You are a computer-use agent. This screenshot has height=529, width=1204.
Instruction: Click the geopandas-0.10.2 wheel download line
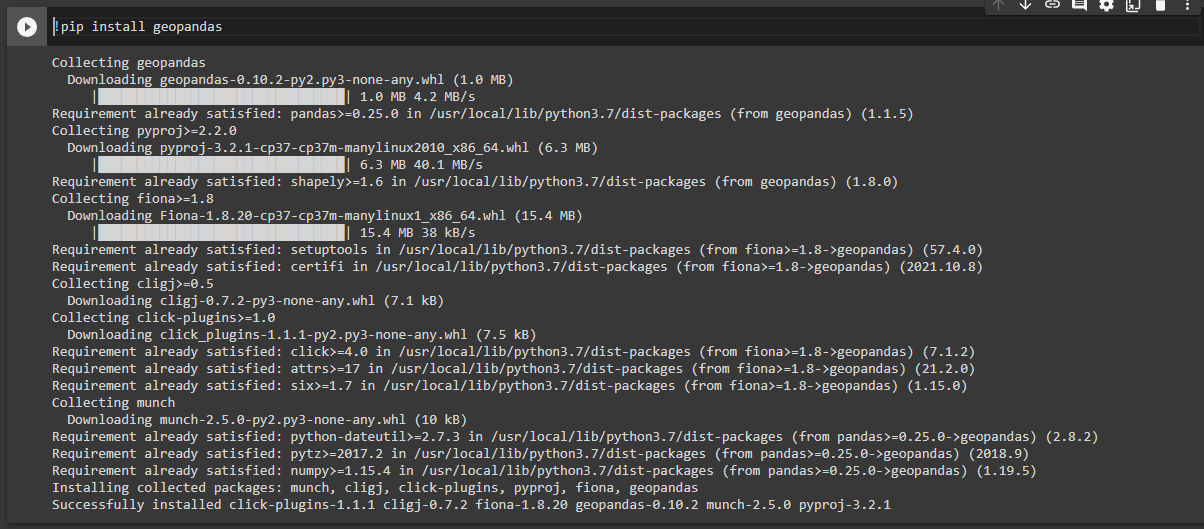coord(291,79)
